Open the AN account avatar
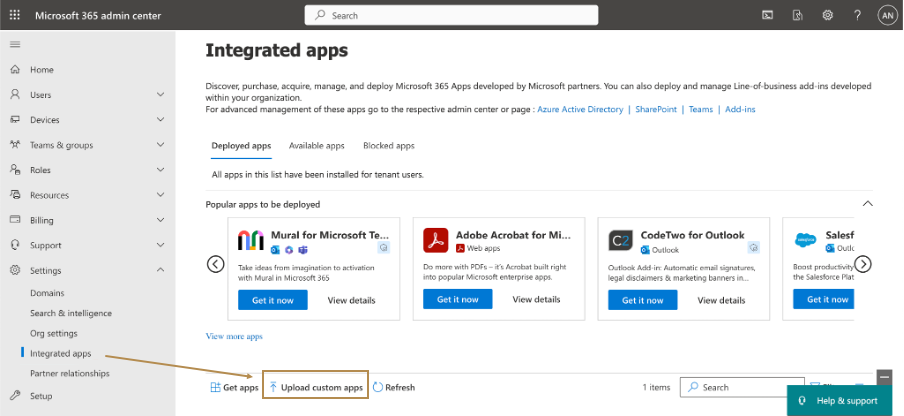This screenshot has height=416, width=904. (x=887, y=15)
